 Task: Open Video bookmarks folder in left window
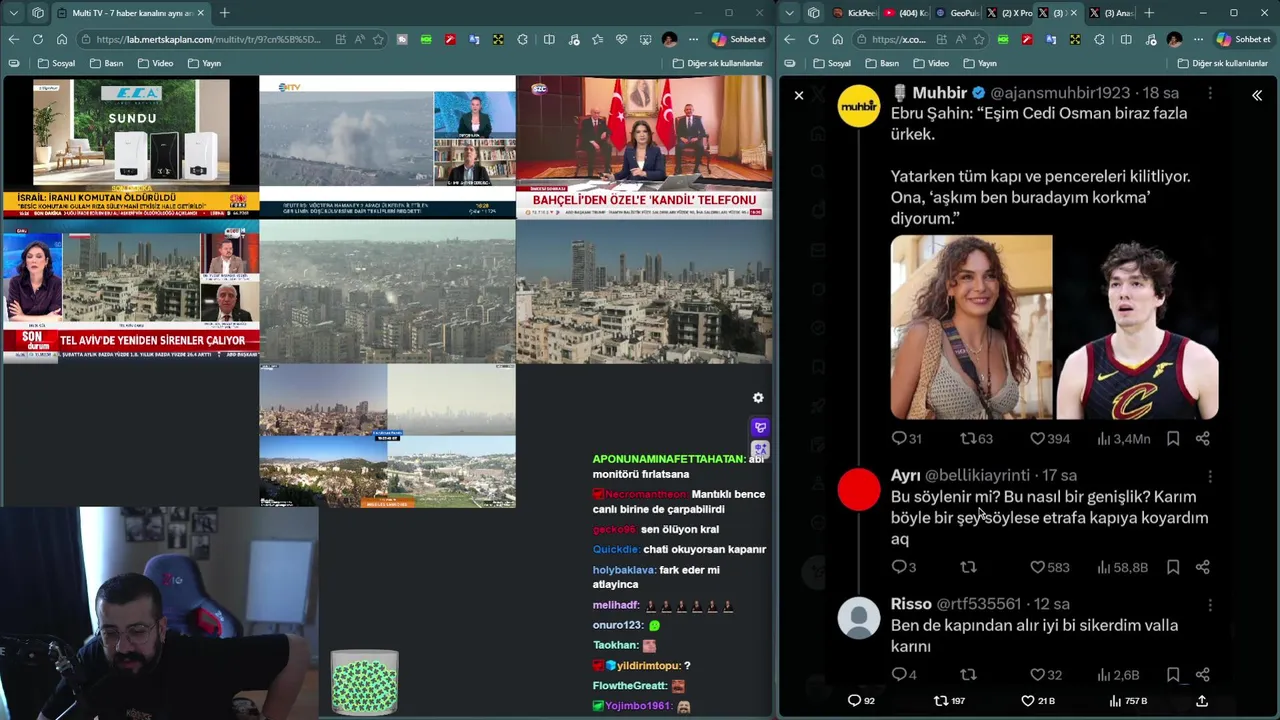point(155,63)
